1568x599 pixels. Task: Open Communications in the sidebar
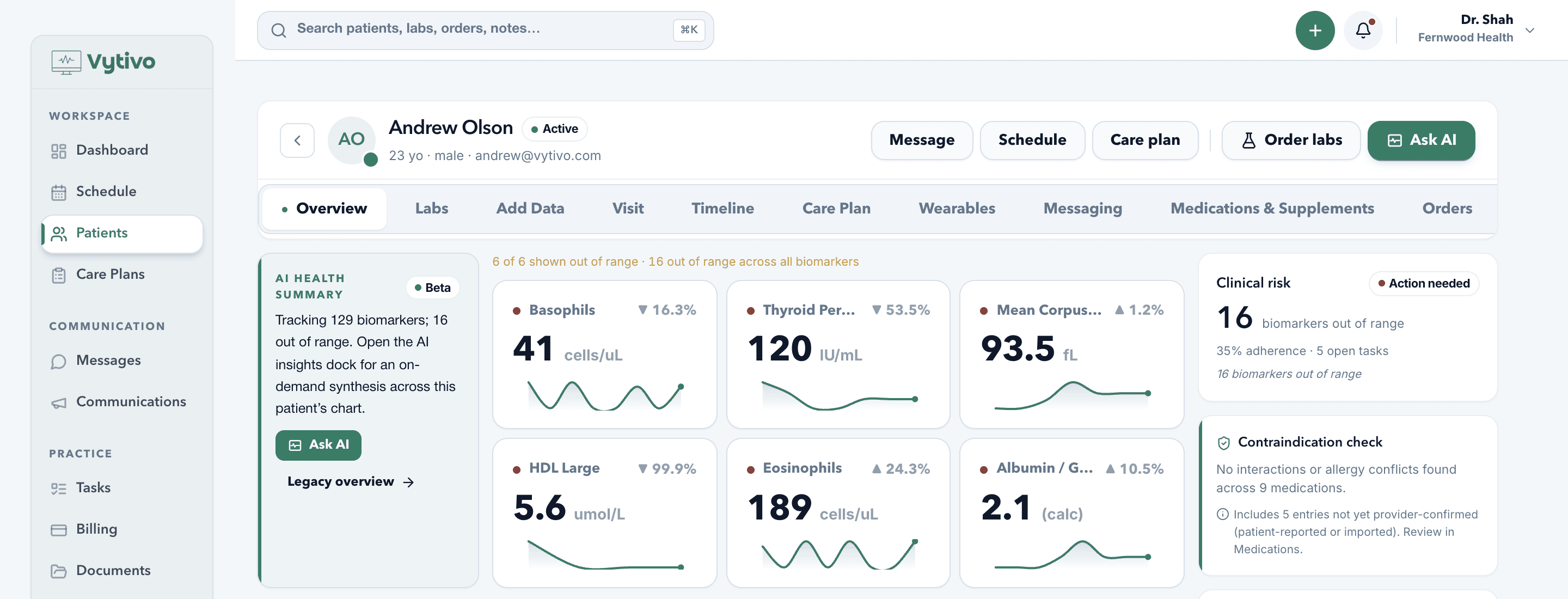[122, 402]
